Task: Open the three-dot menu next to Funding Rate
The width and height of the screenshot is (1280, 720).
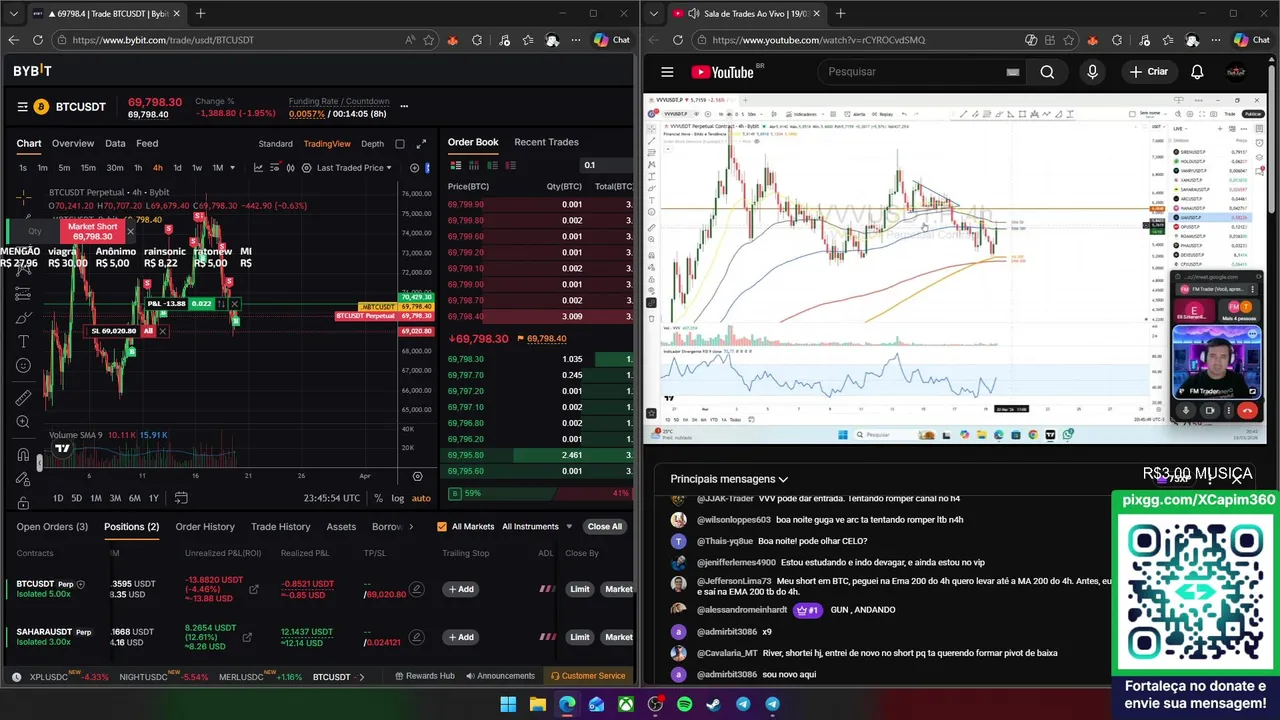Action: (404, 106)
